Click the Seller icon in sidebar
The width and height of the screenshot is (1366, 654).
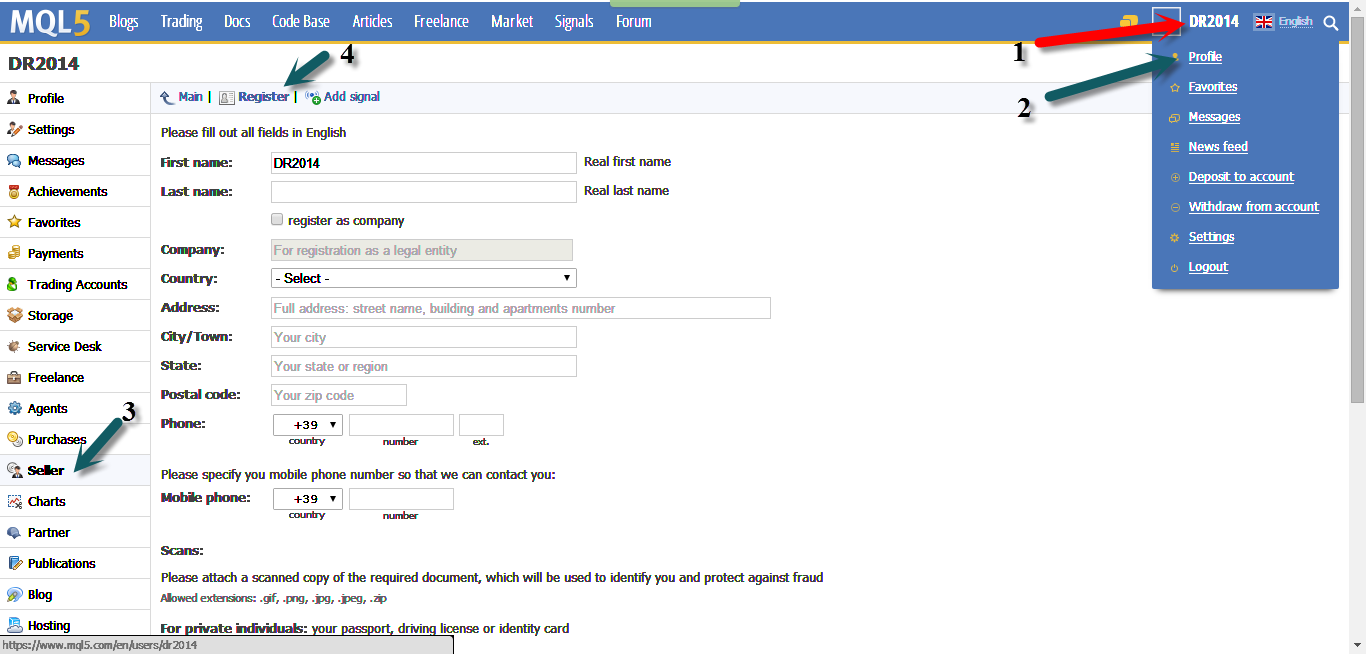[x=14, y=470]
